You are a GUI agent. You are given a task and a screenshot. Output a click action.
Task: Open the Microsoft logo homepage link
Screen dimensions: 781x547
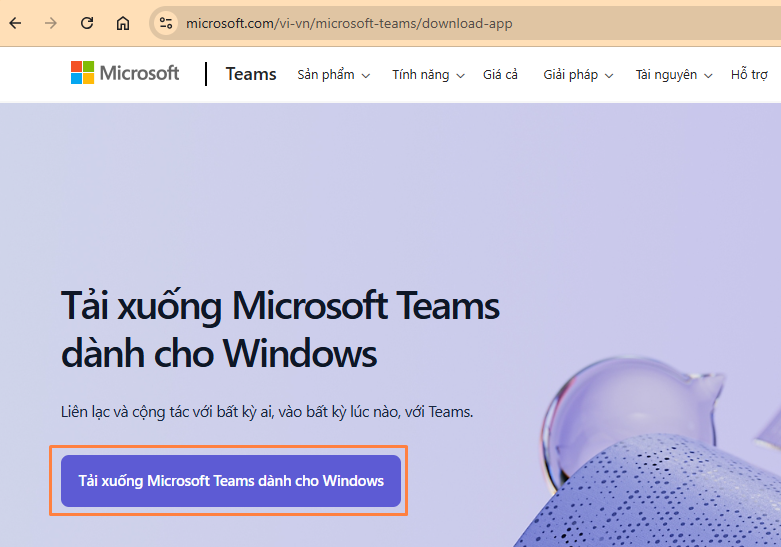[125, 73]
